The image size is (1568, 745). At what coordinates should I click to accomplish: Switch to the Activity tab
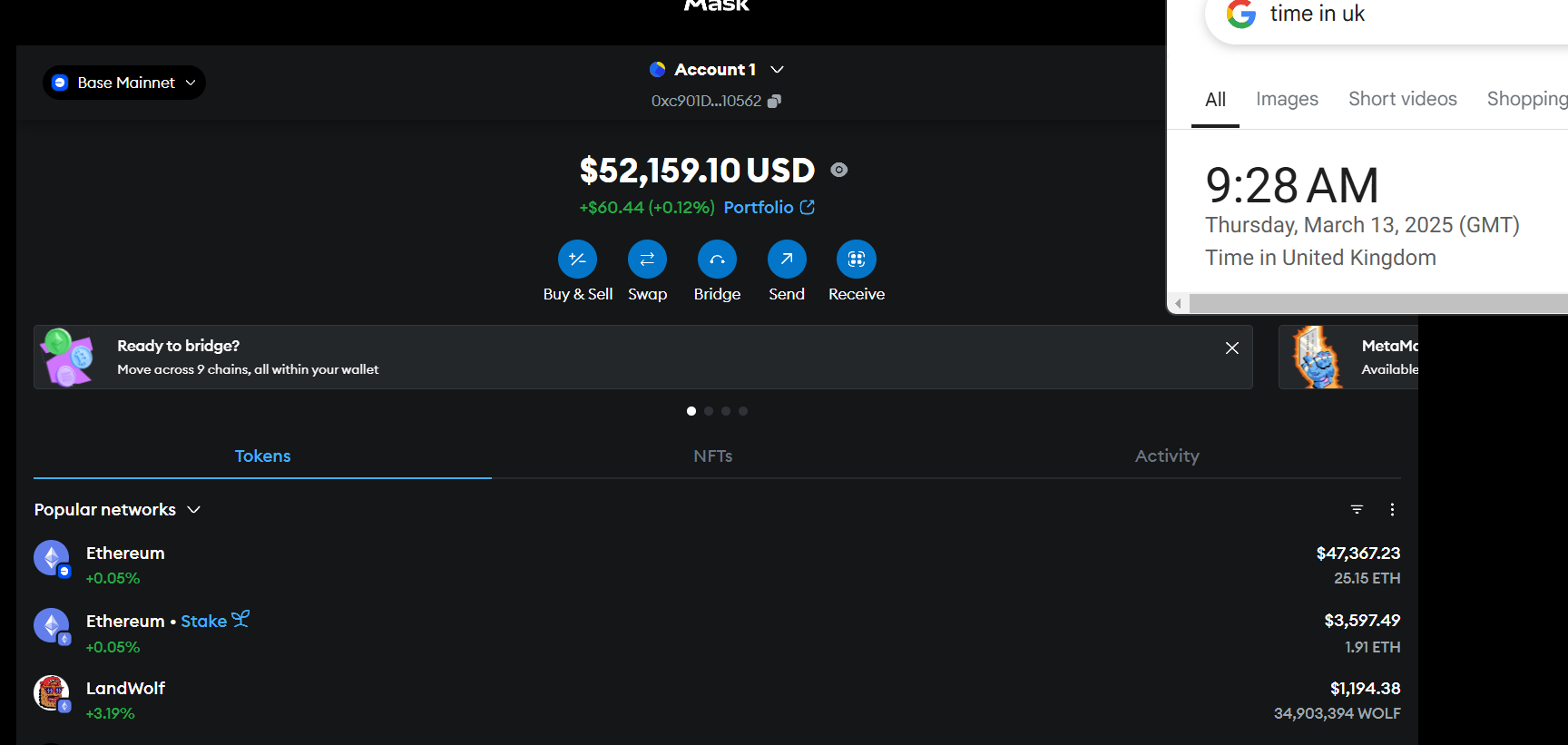pyautogui.click(x=1167, y=456)
